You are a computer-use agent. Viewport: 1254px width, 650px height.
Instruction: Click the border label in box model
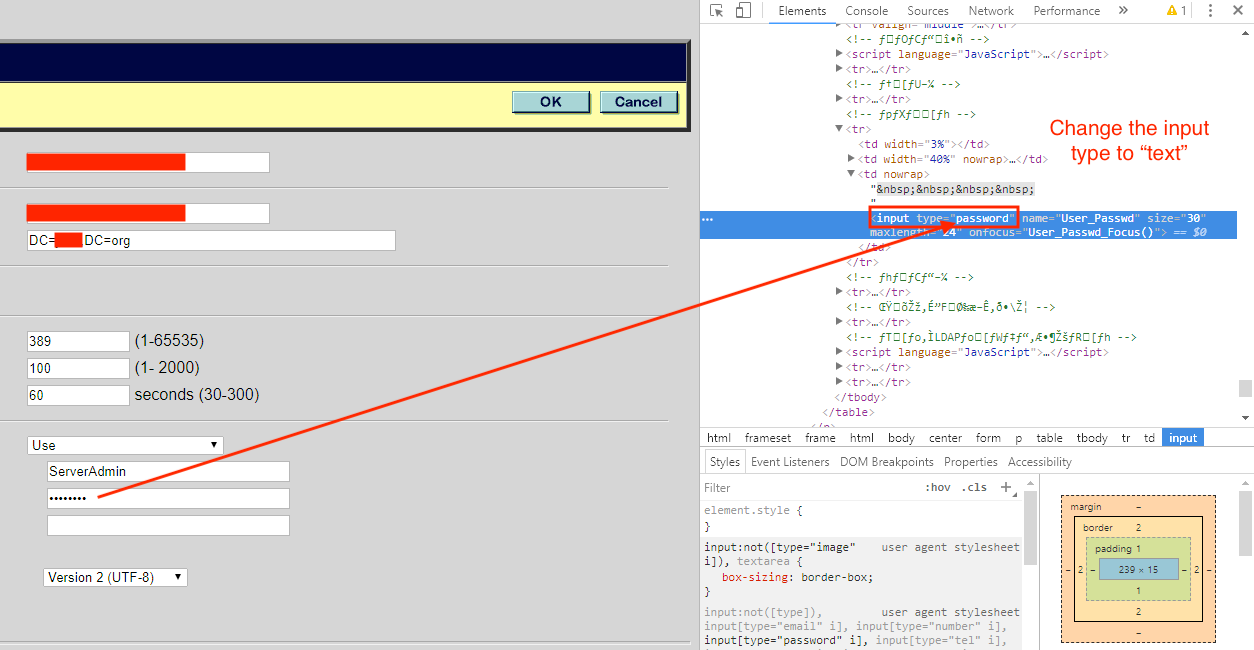[1098, 527]
